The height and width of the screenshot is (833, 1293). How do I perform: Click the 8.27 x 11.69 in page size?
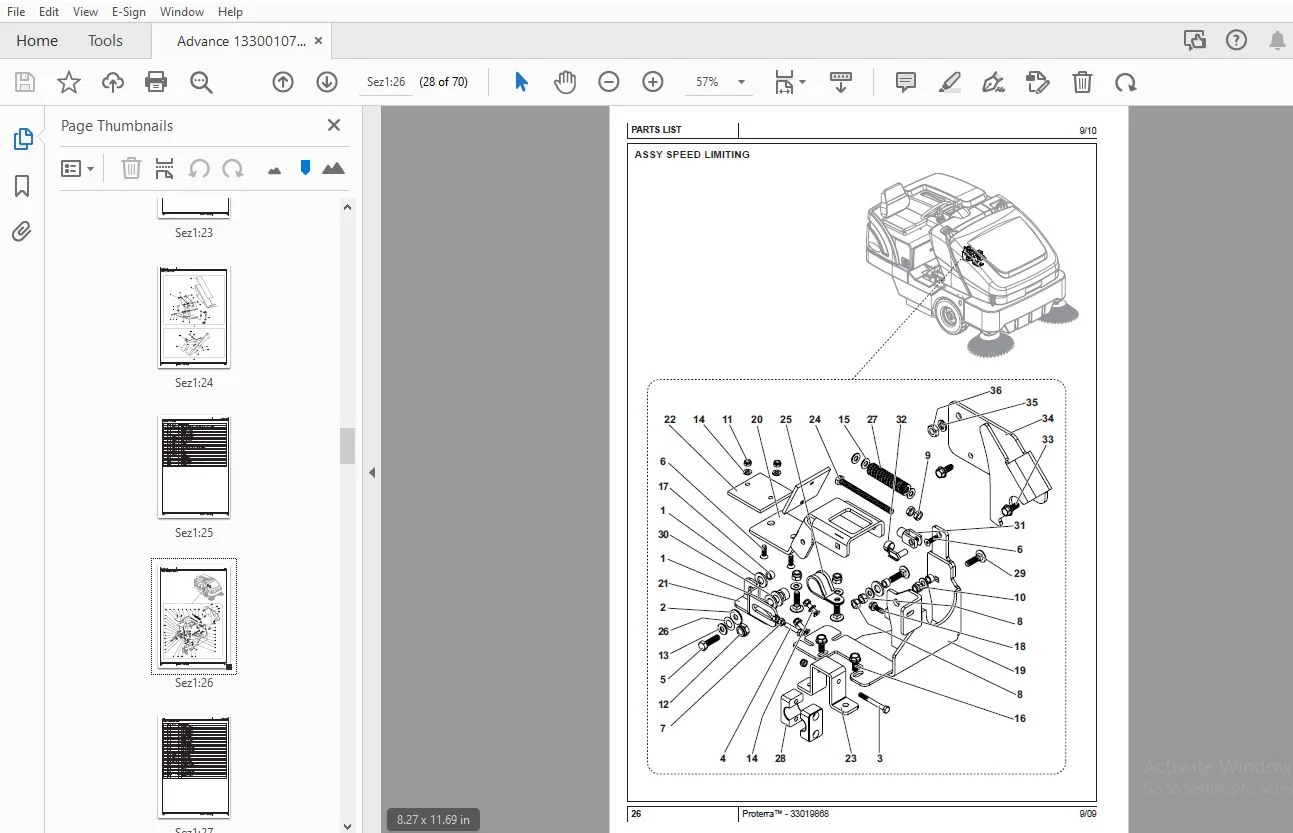pos(432,819)
